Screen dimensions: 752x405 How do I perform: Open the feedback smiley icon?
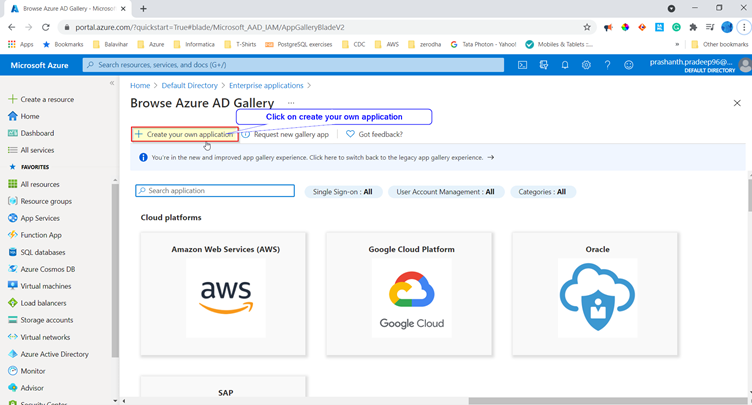(x=628, y=65)
